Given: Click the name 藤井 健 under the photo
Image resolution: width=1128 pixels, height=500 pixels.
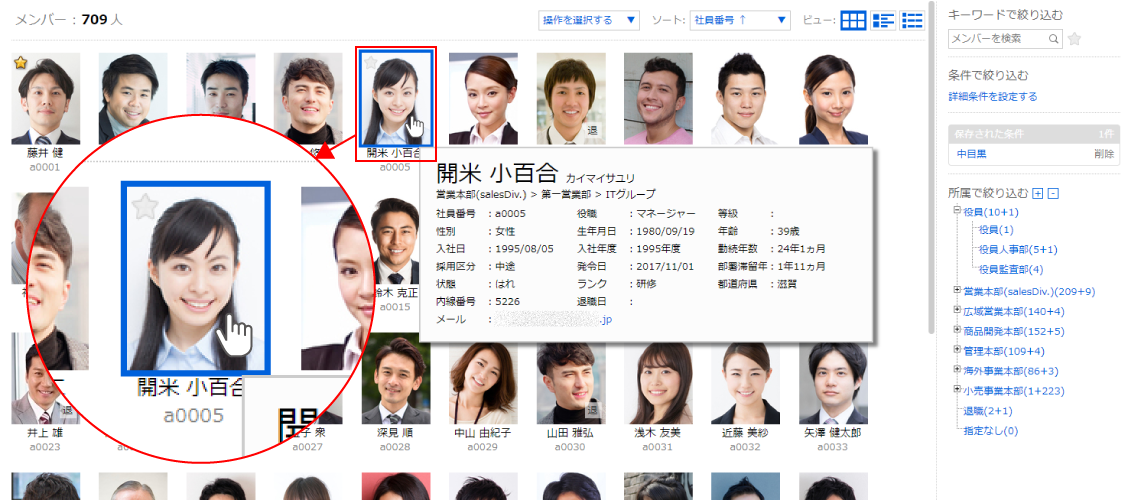Looking at the screenshot, I should tap(46, 153).
